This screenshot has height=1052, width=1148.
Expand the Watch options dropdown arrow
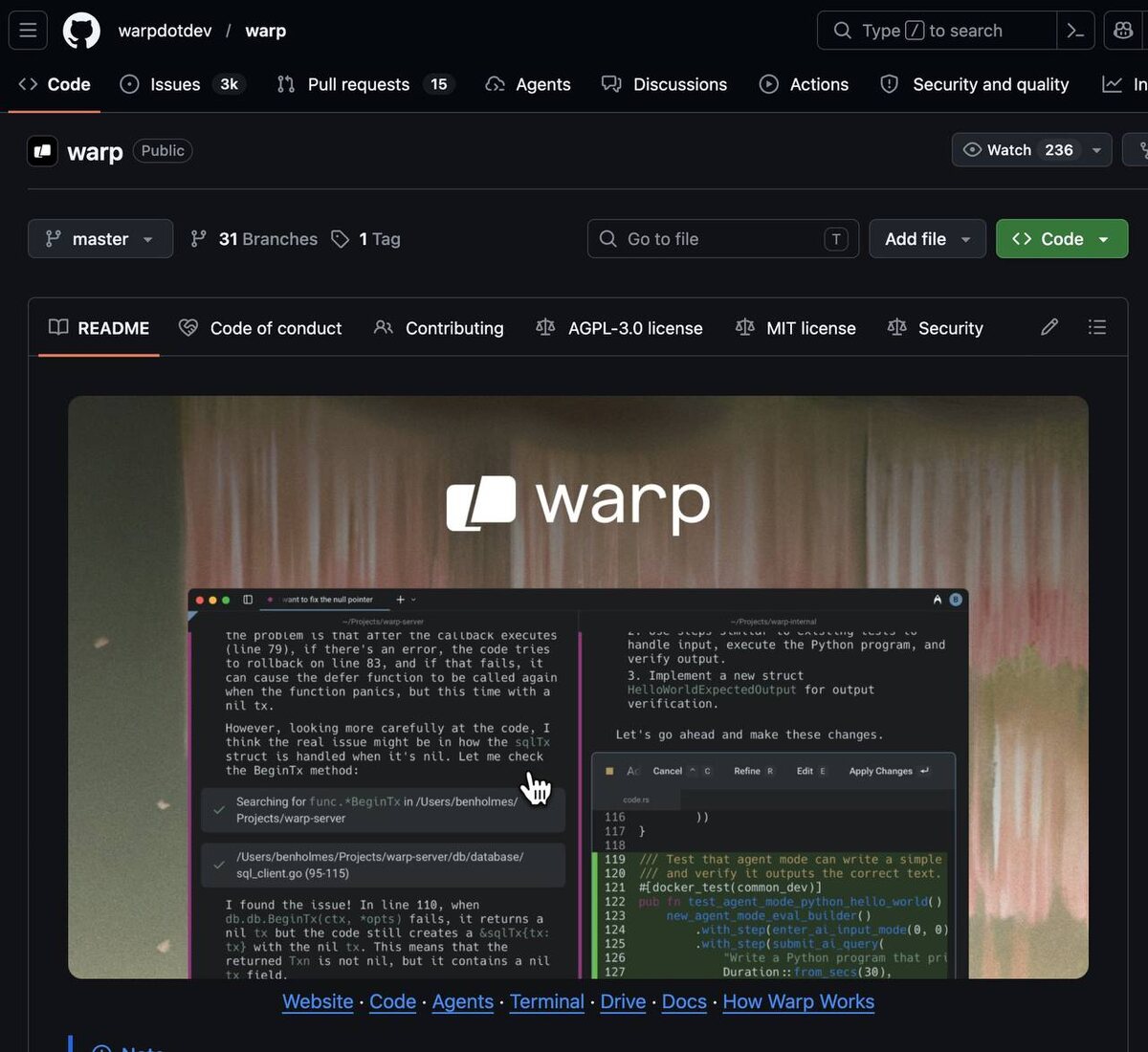[x=1096, y=150]
